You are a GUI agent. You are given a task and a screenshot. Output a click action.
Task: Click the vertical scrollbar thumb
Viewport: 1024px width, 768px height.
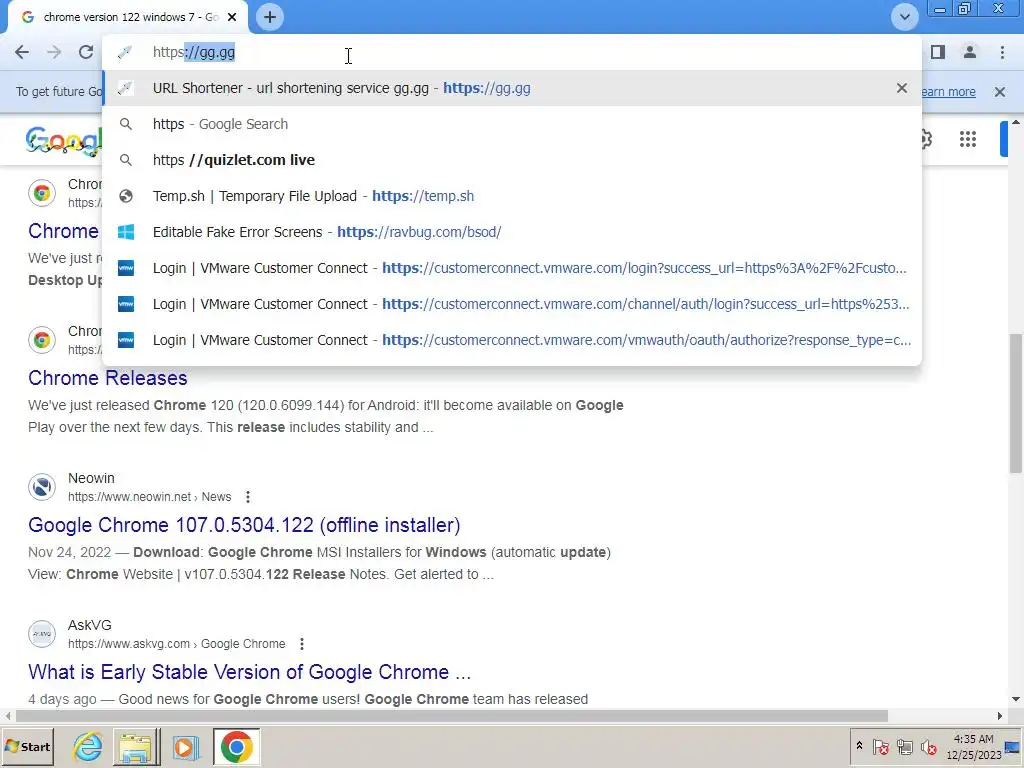(x=1016, y=403)
